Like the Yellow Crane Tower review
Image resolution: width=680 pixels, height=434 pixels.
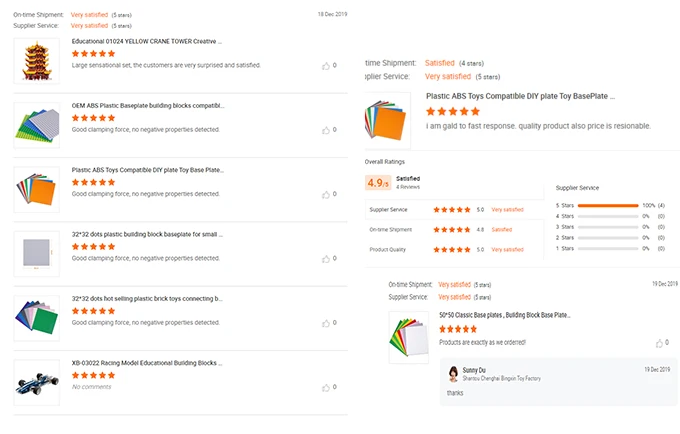click(x=327, y=66)
